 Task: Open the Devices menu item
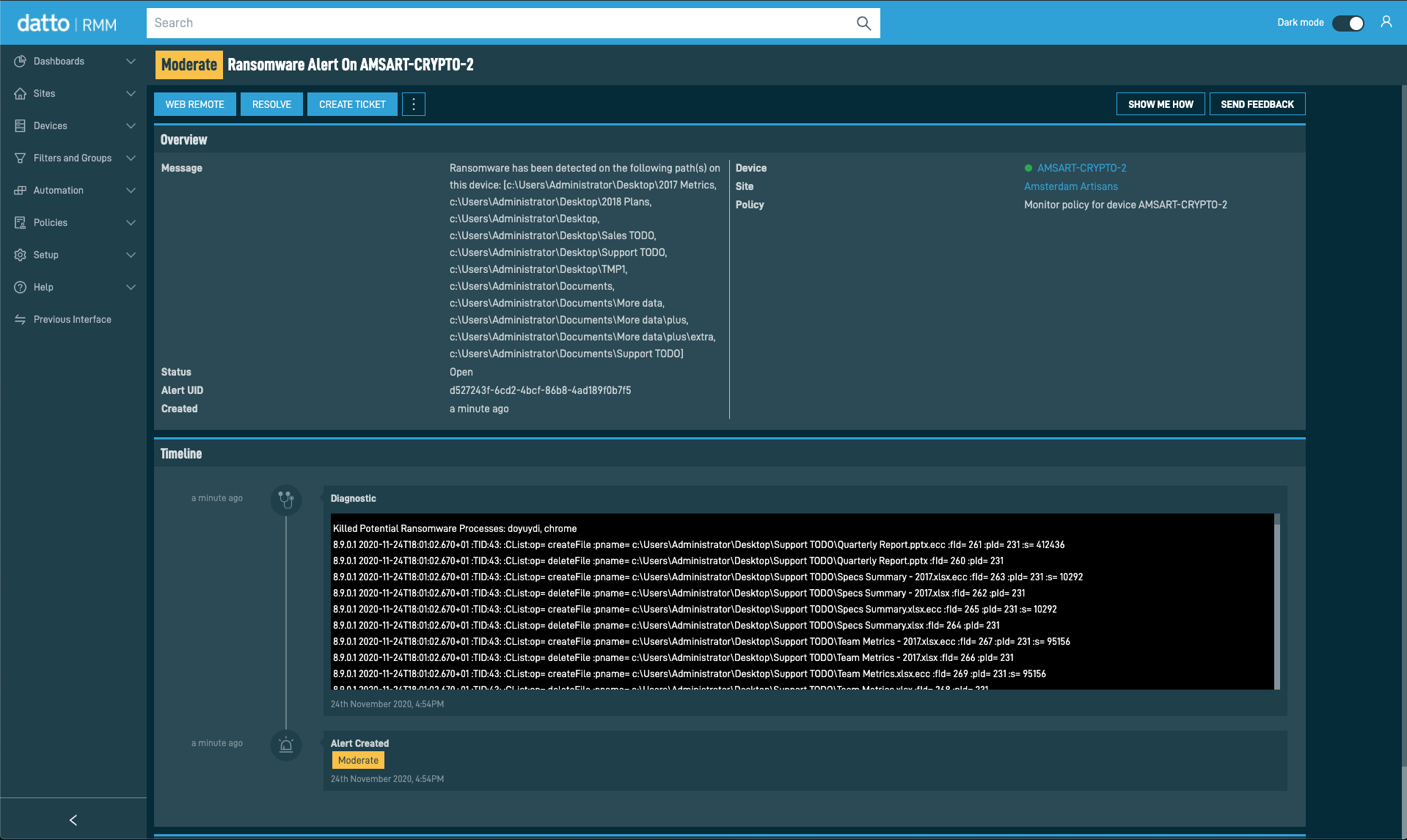click(73, 125)
